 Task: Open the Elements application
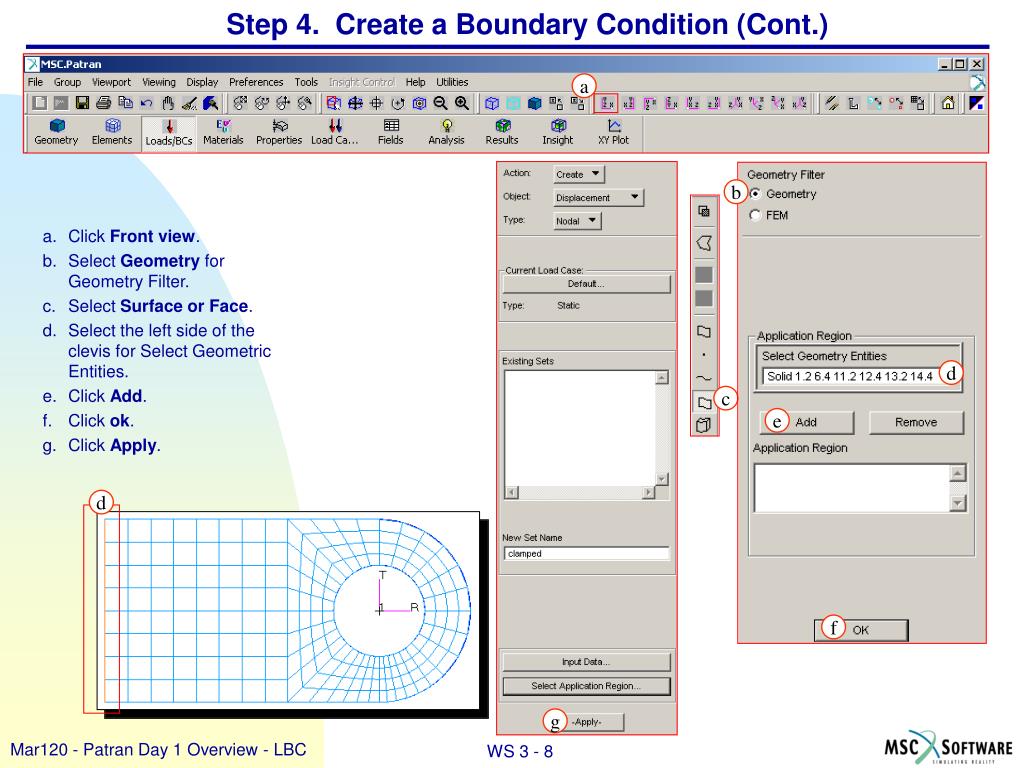coord(112,131)
